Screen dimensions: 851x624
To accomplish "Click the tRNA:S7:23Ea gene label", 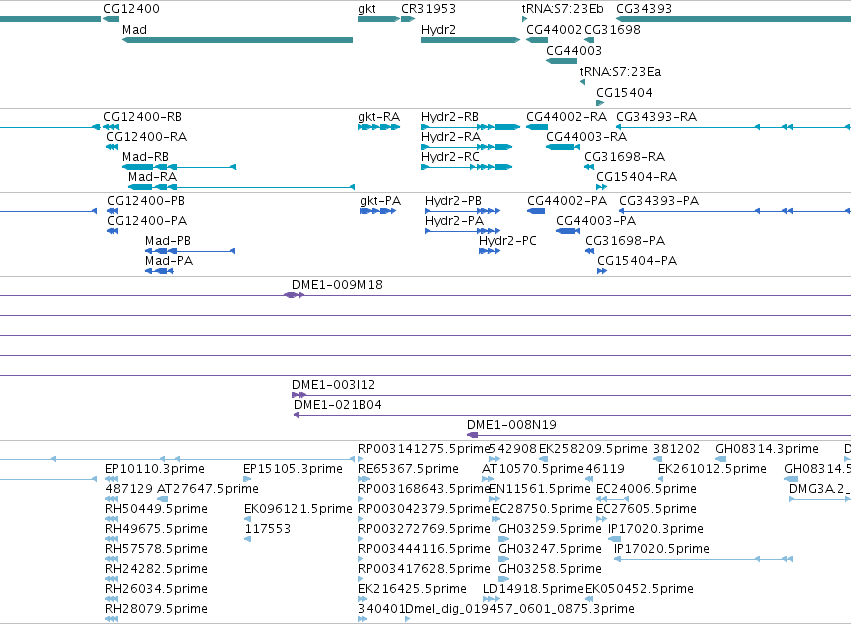I will [620, 72].
